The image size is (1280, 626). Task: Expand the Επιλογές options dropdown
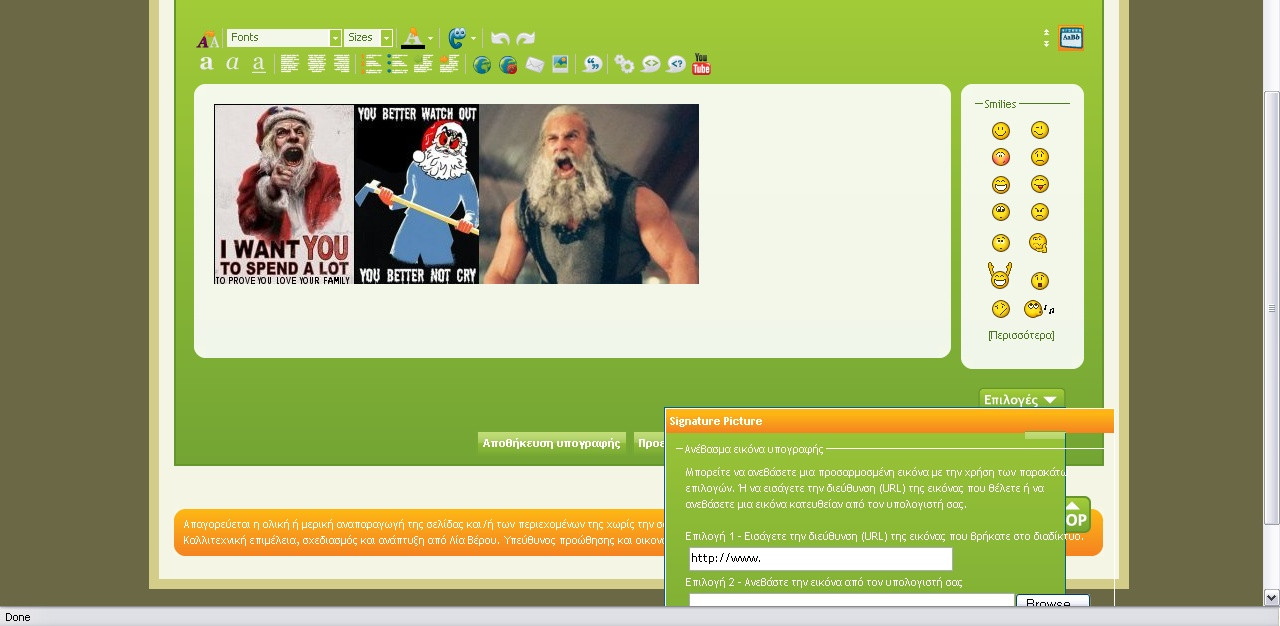point(1021,399)
